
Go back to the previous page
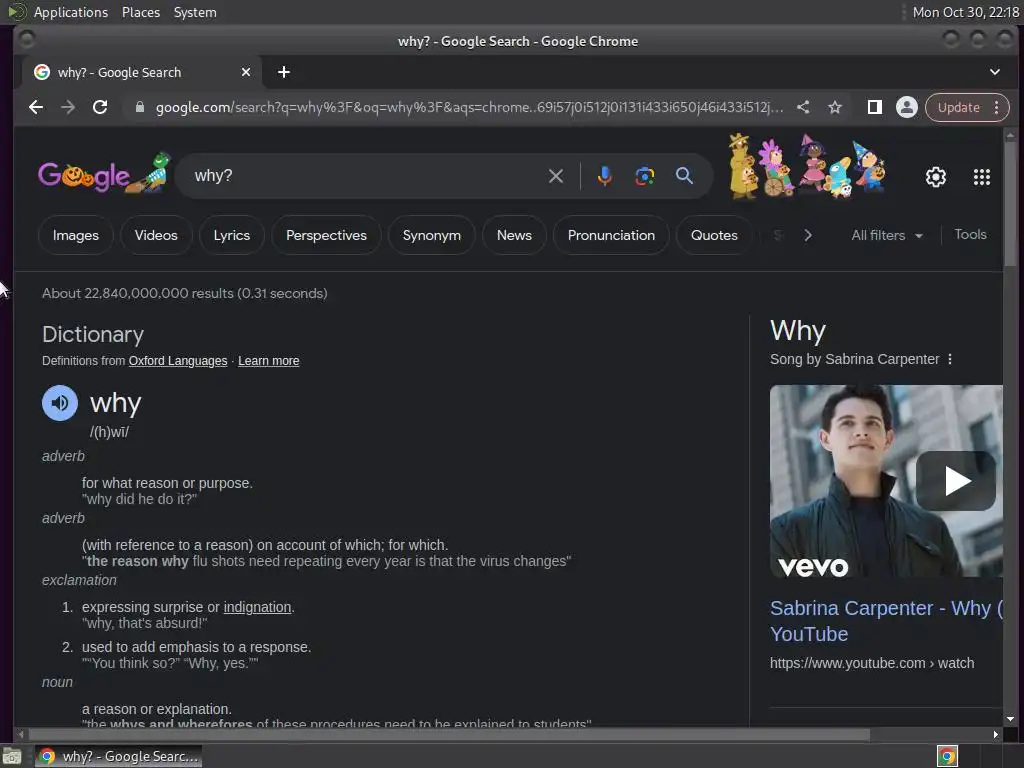[36, 107]
